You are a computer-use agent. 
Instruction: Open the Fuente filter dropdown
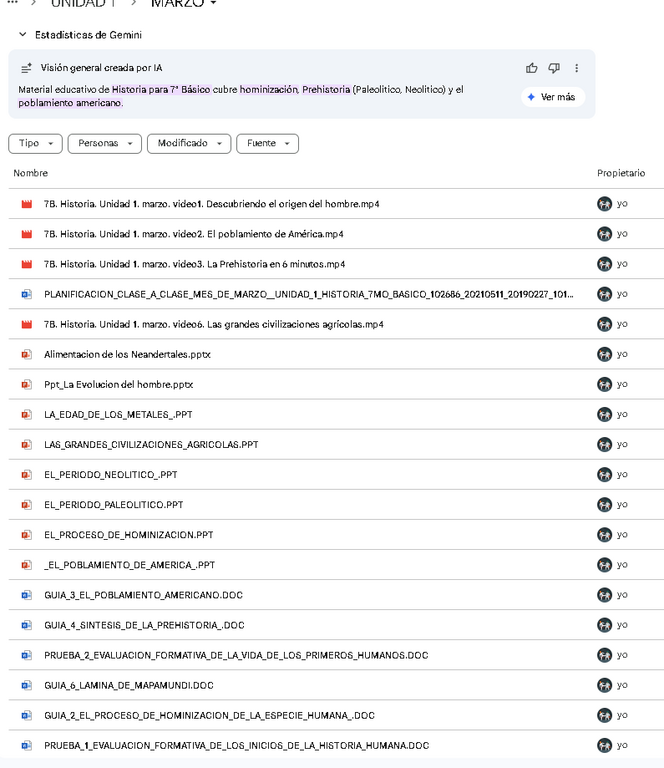click(267, 144)
